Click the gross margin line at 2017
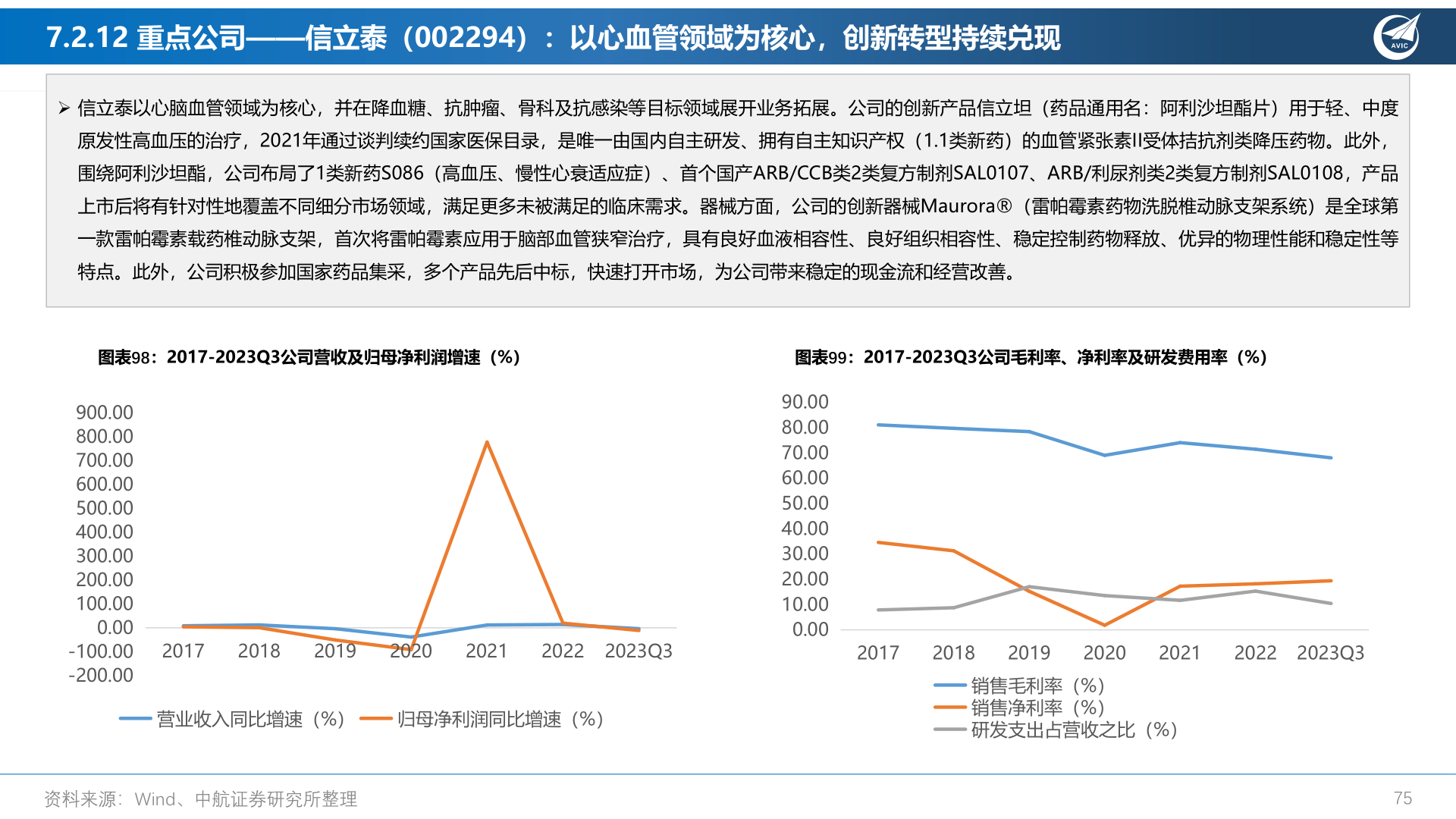 (x=878, y=425)
